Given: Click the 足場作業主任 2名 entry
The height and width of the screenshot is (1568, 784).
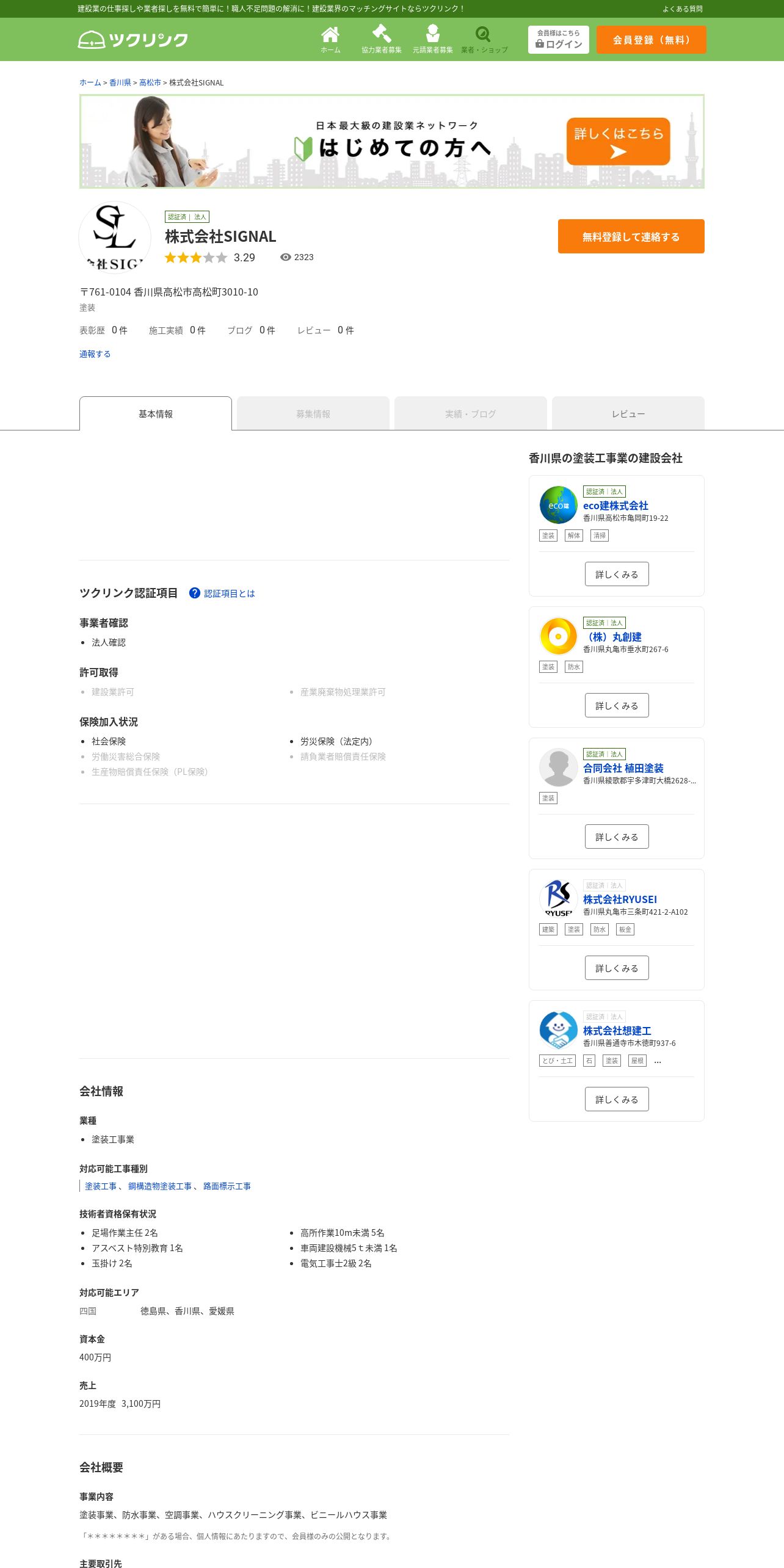Looking at the screenshot, I should point(125,1233).
